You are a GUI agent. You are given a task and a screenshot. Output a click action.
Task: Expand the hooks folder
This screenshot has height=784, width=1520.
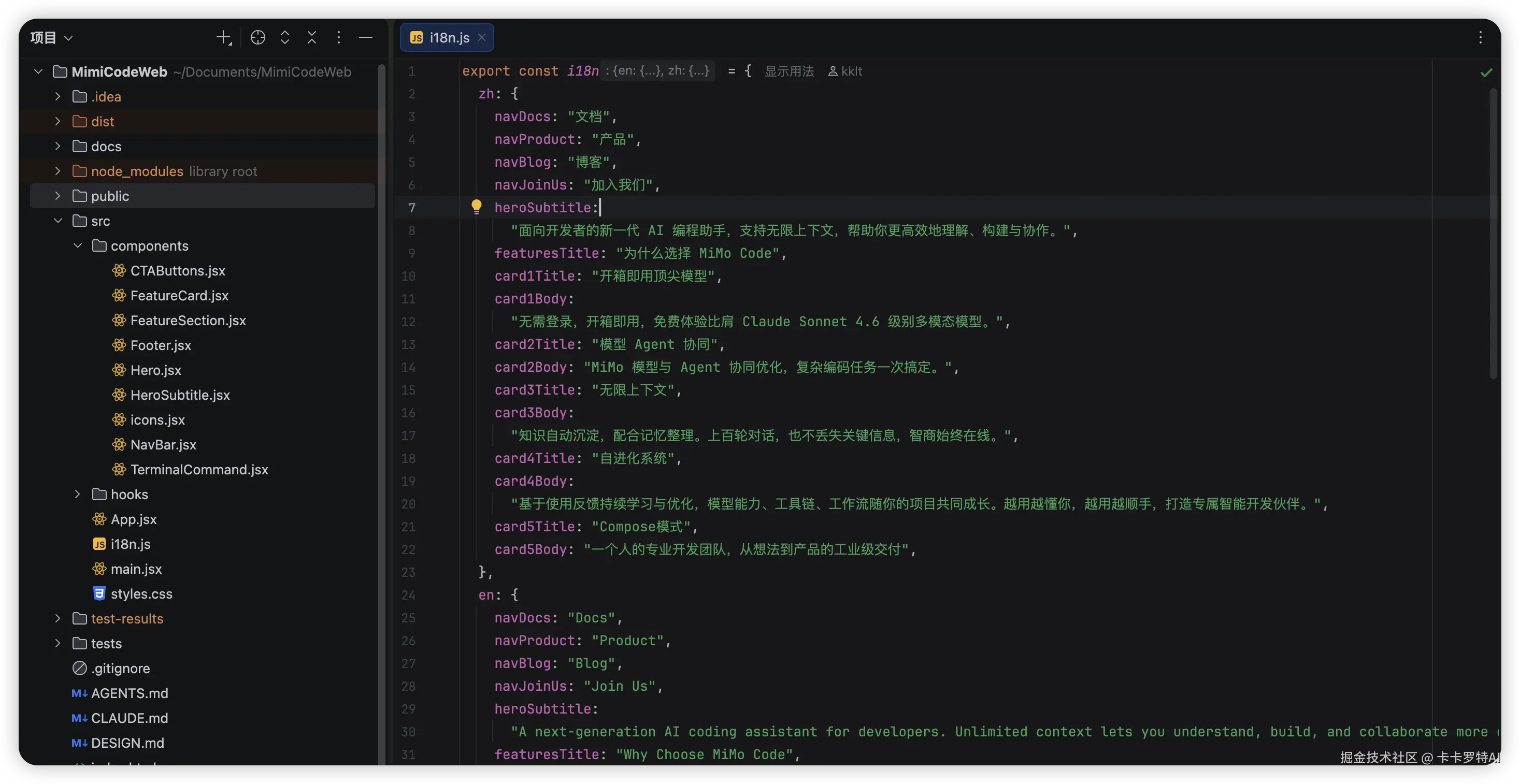(77, 495)
